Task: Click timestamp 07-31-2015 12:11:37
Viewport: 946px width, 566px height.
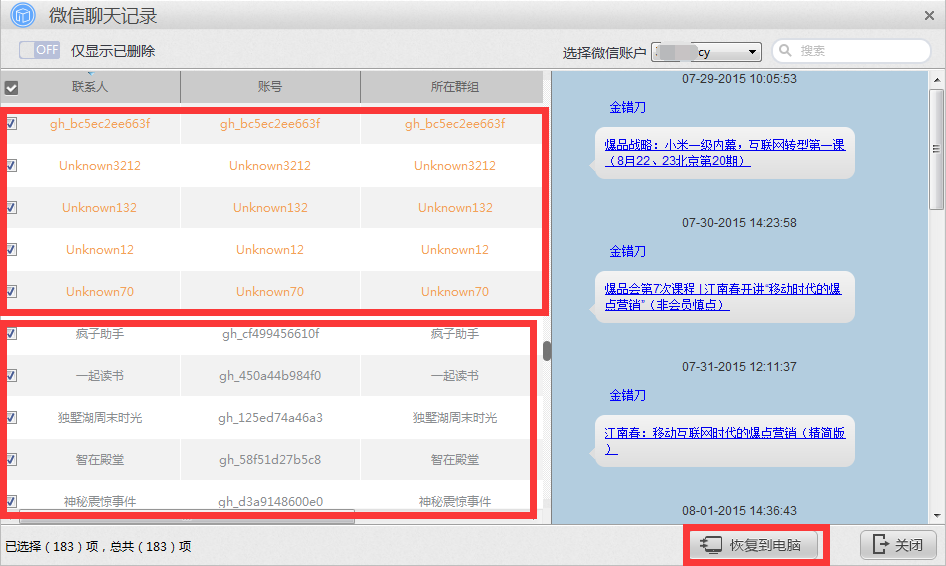Action: [x=739, y=367]
